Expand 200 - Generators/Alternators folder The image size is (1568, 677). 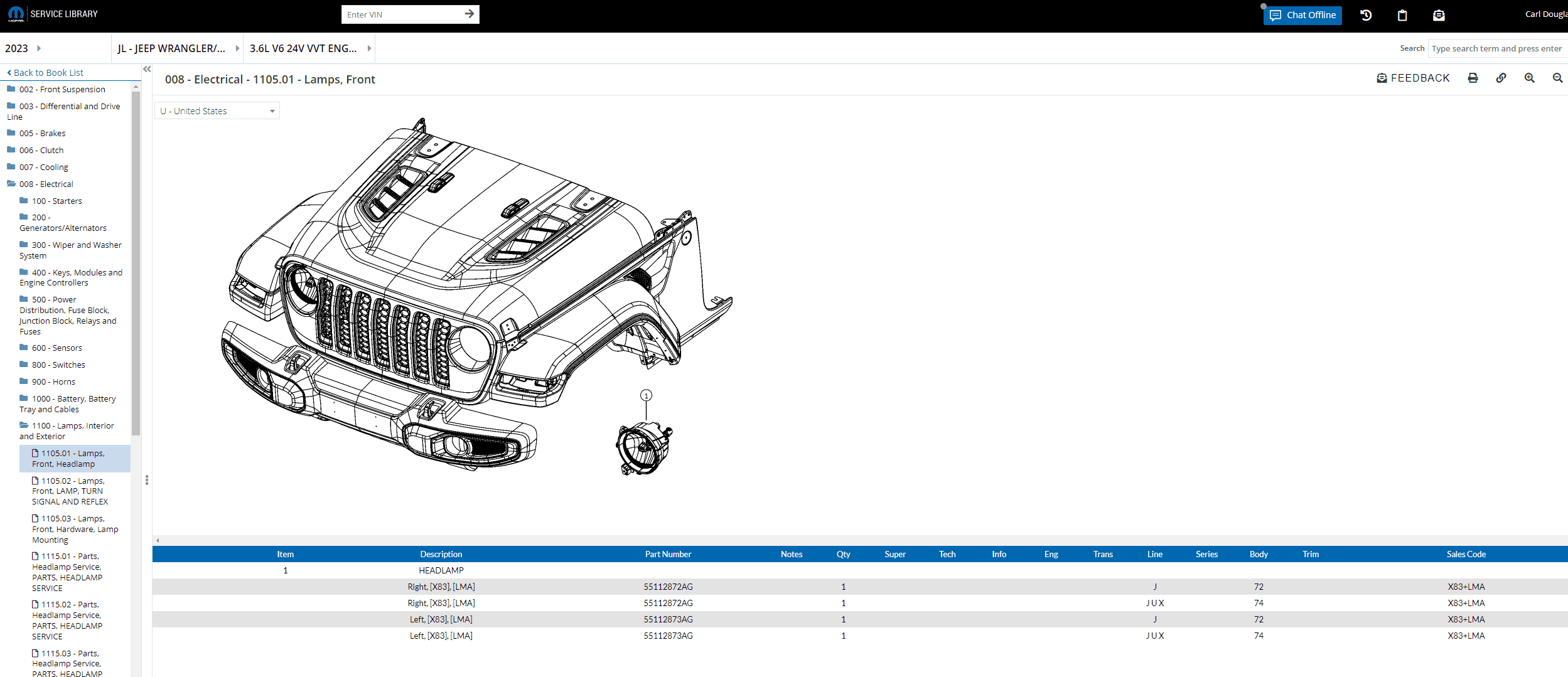[x=63, y=222]
